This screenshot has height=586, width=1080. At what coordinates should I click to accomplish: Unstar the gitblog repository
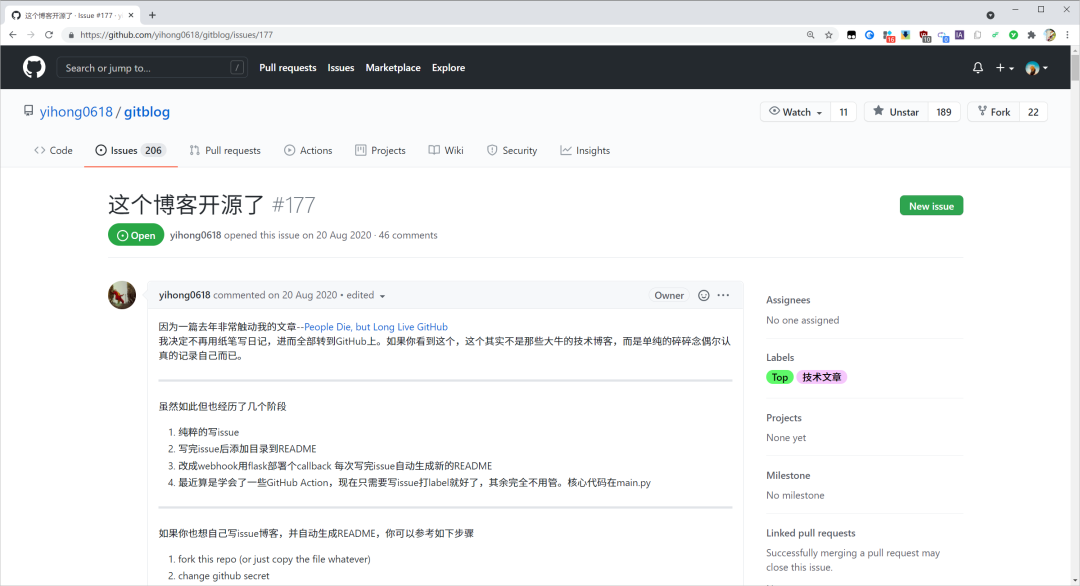(x=895, y=111)
